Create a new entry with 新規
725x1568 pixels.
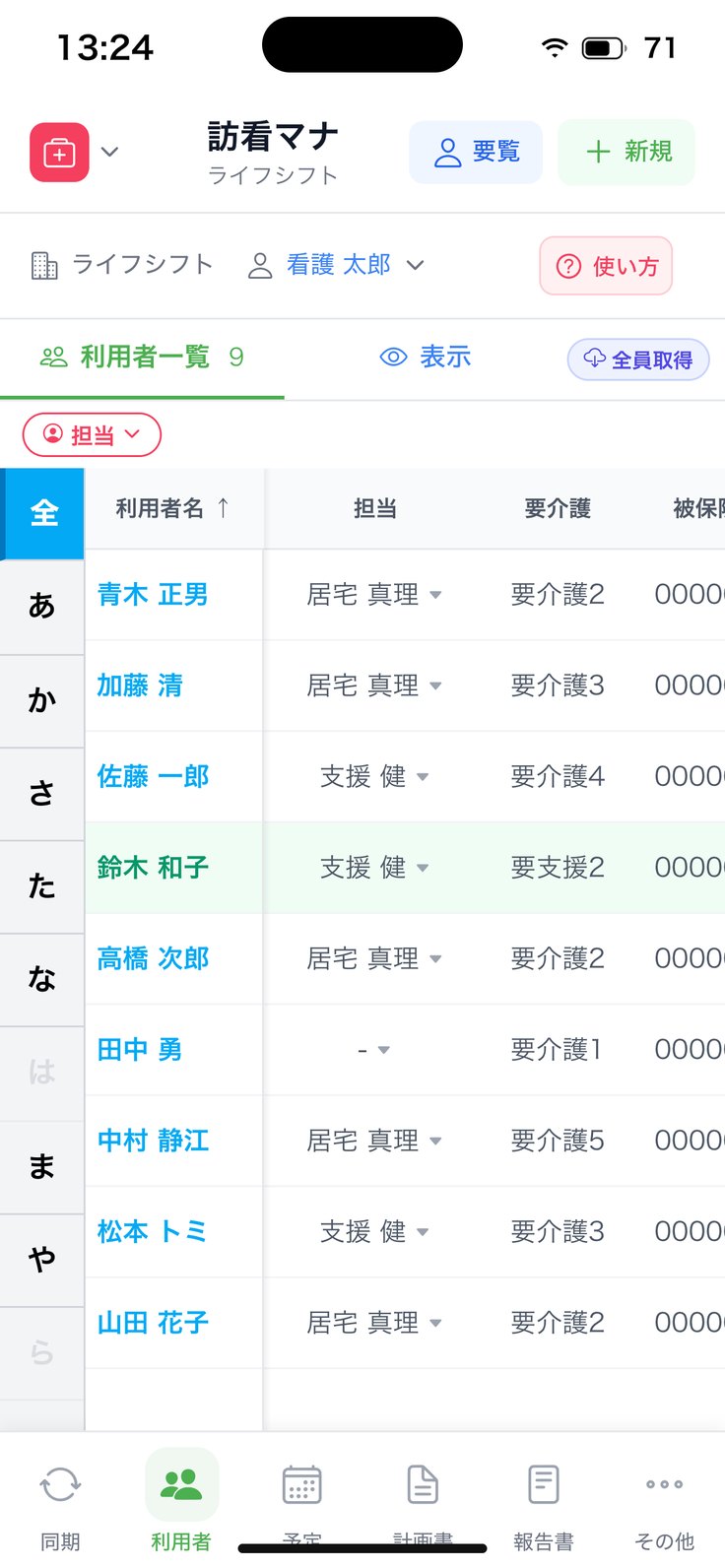tap(626, 152)
